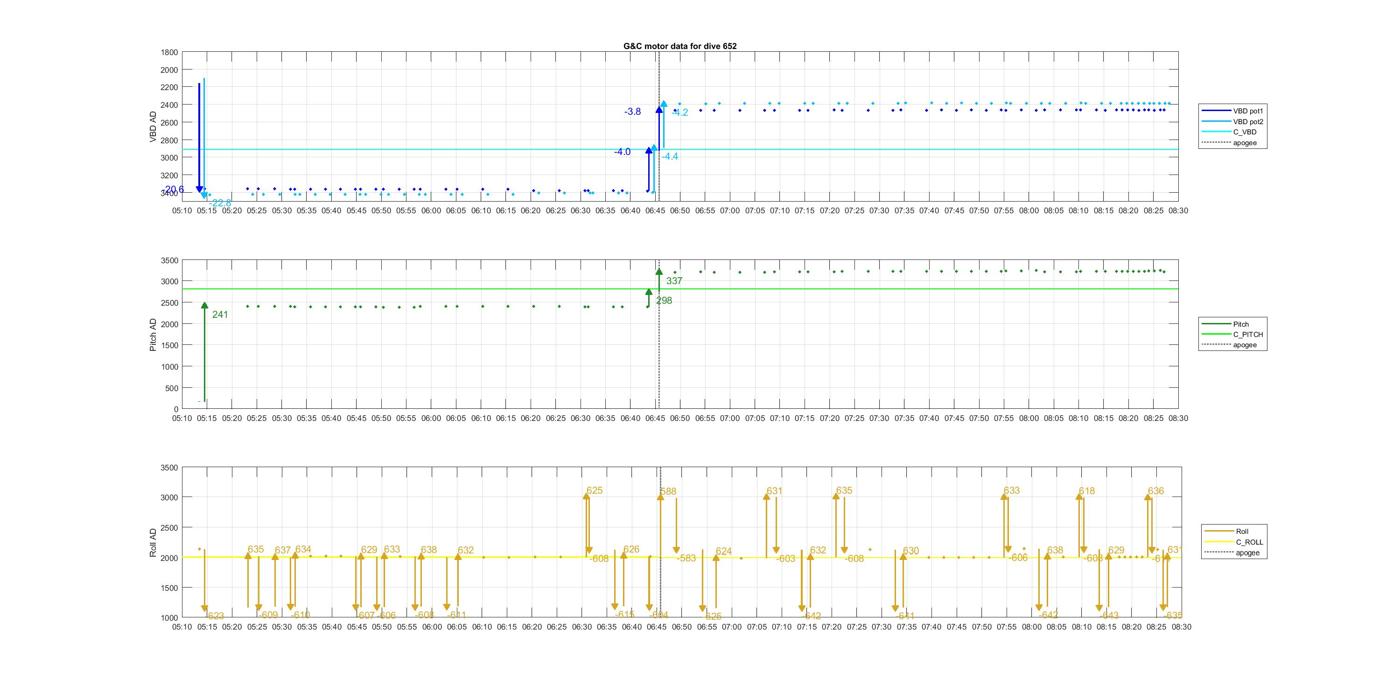Click the "2400" tick on the VBD axis
The width and height of the screenshot is (1400, 693).
(169, 106)
